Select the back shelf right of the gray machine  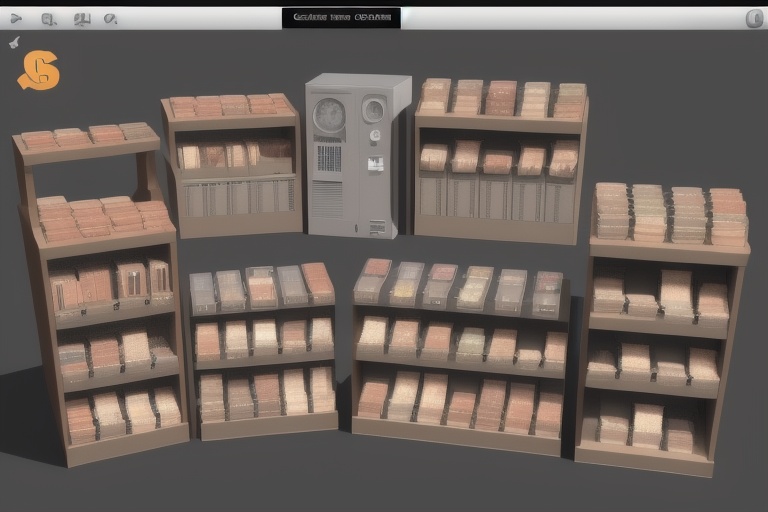tap(498, 160)
